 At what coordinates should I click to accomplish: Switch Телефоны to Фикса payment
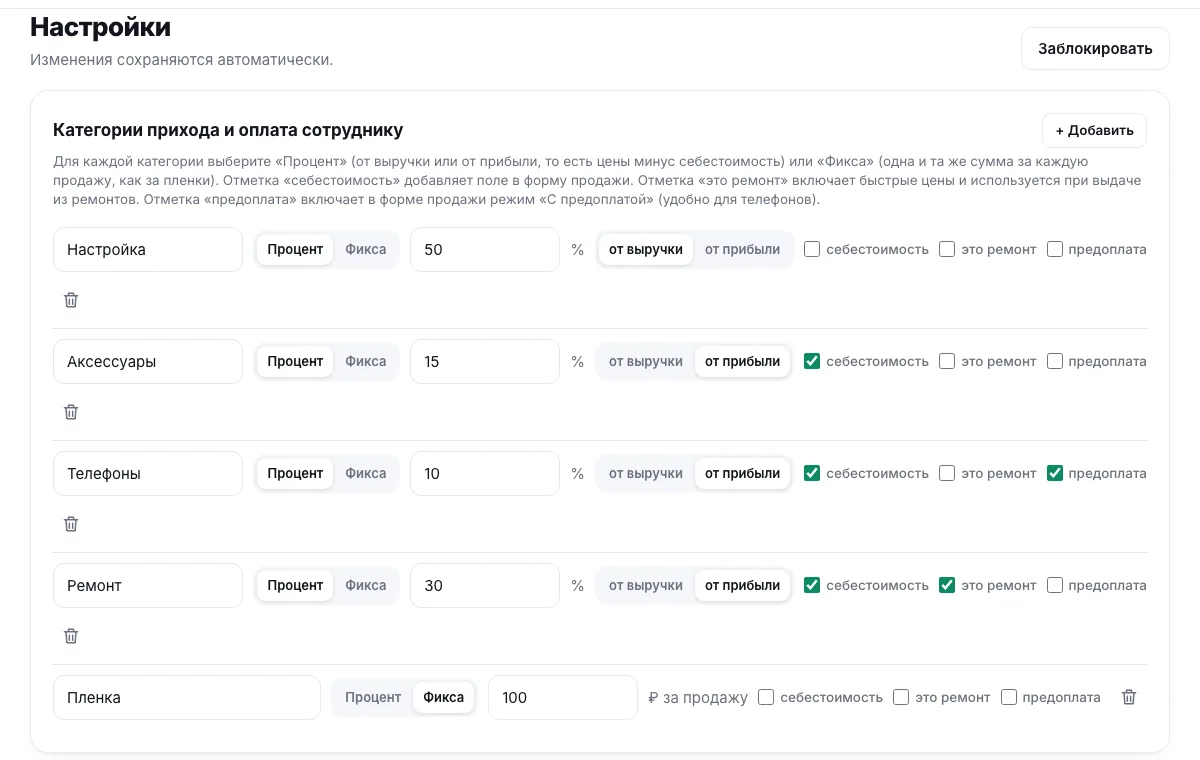366,474
